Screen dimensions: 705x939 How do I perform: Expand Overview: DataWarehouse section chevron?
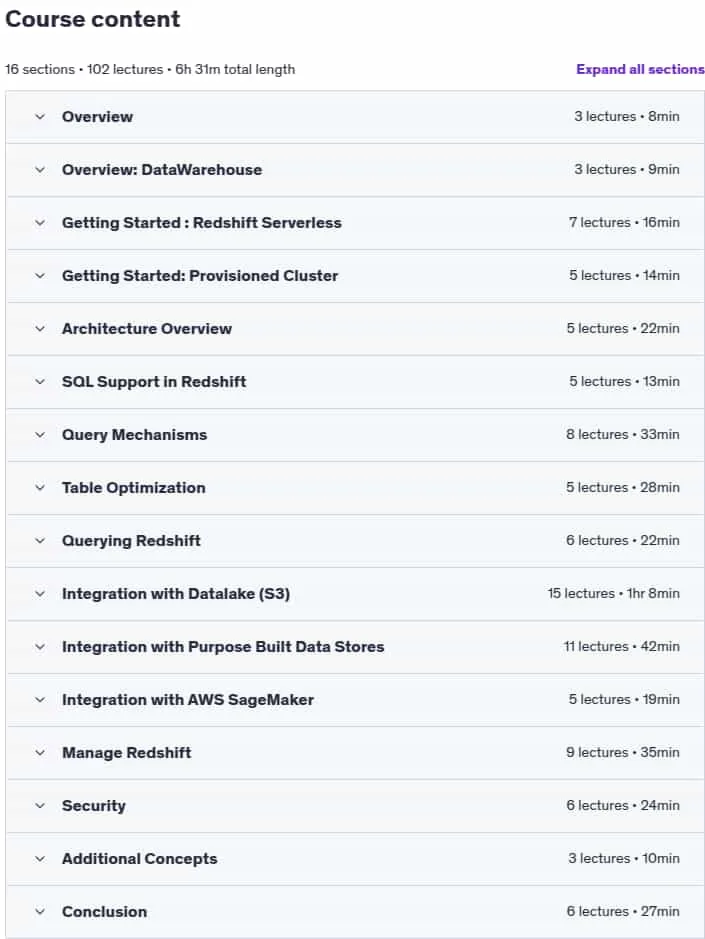click(40, 170)
